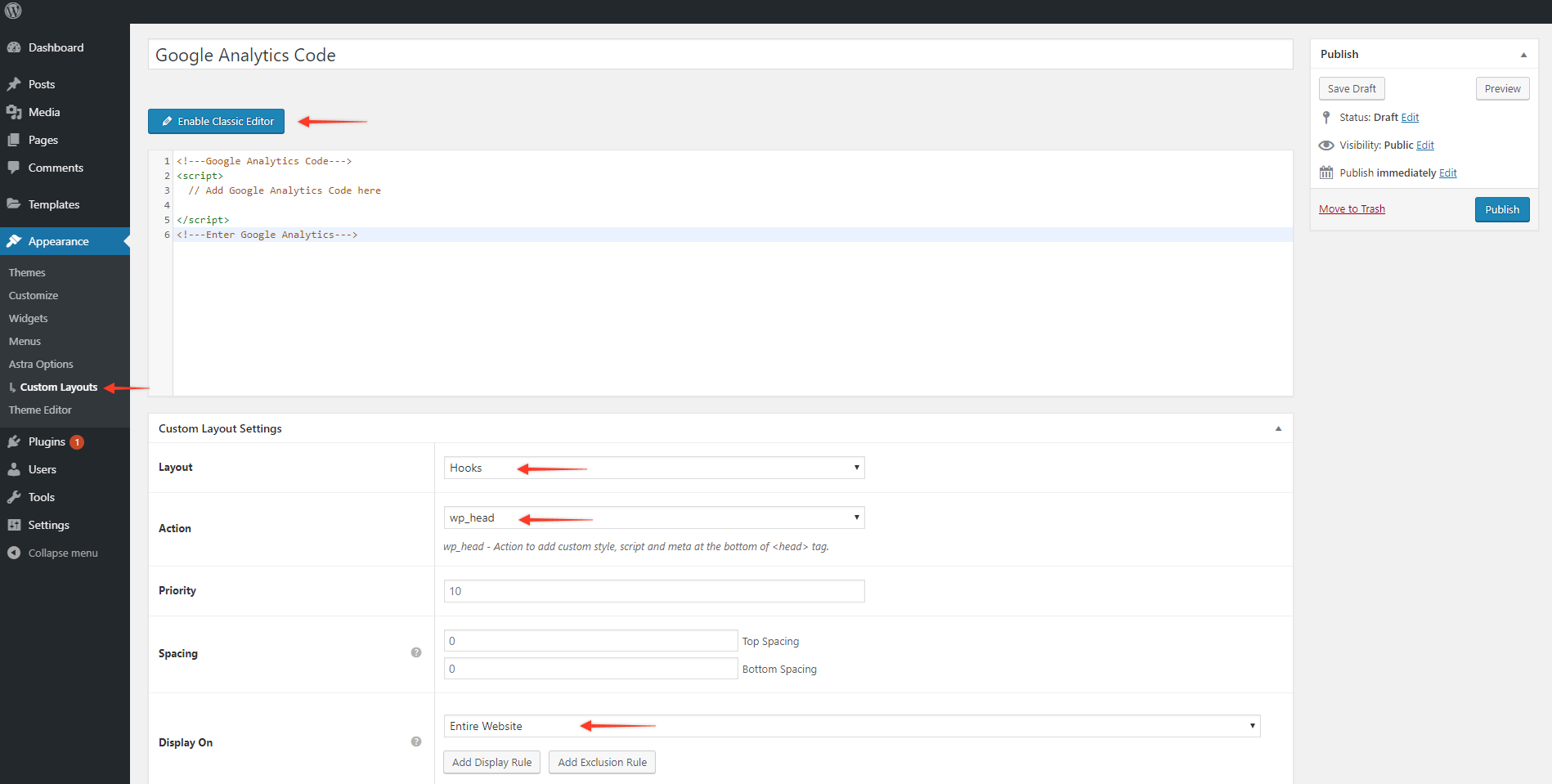Viewport: 1552px width, 784px height.
Task: Go to Themes submenu
Action: click(27, 272)
